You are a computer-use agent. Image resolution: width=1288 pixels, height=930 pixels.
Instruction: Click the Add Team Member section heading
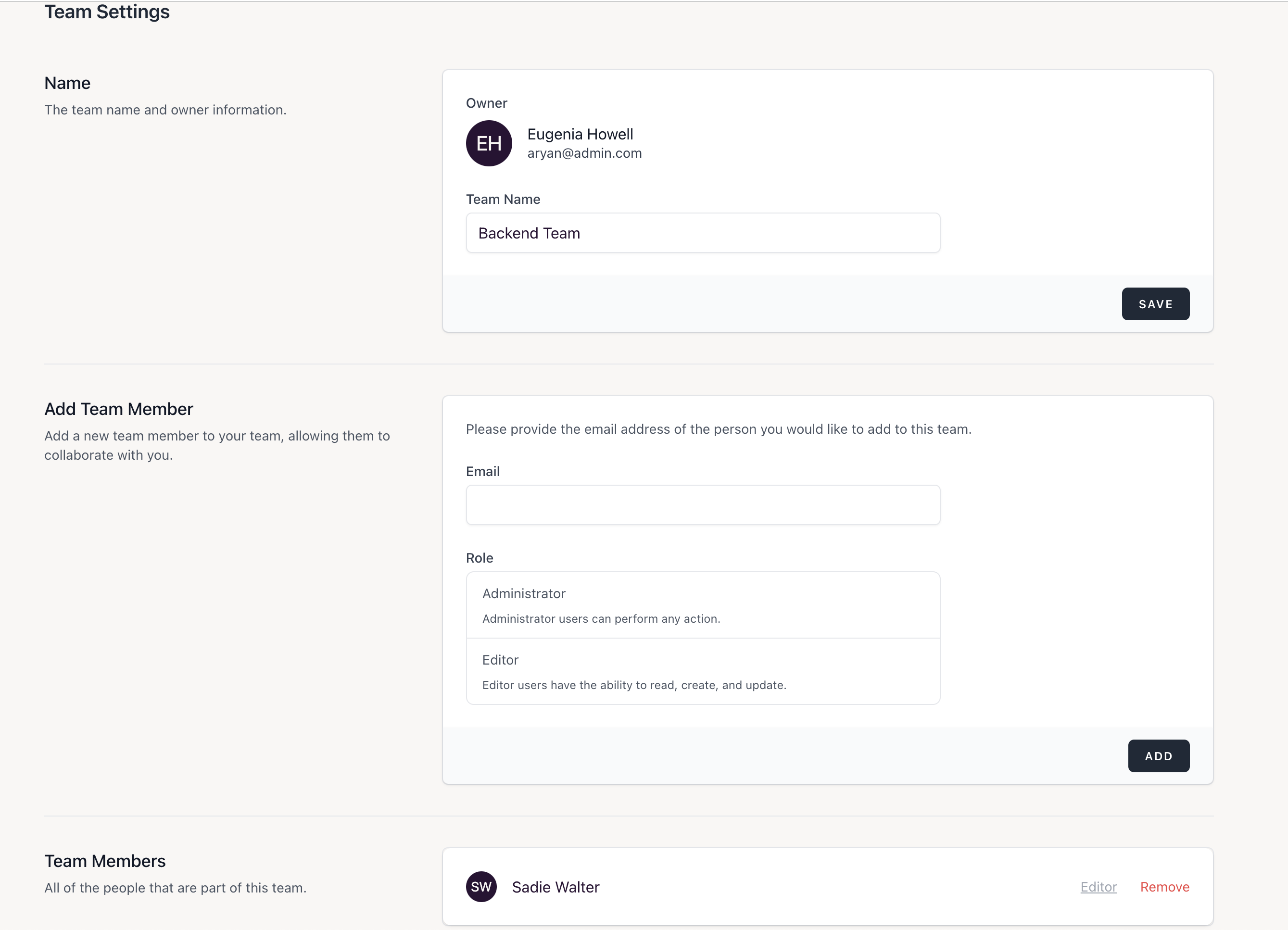tap(119, 409)
